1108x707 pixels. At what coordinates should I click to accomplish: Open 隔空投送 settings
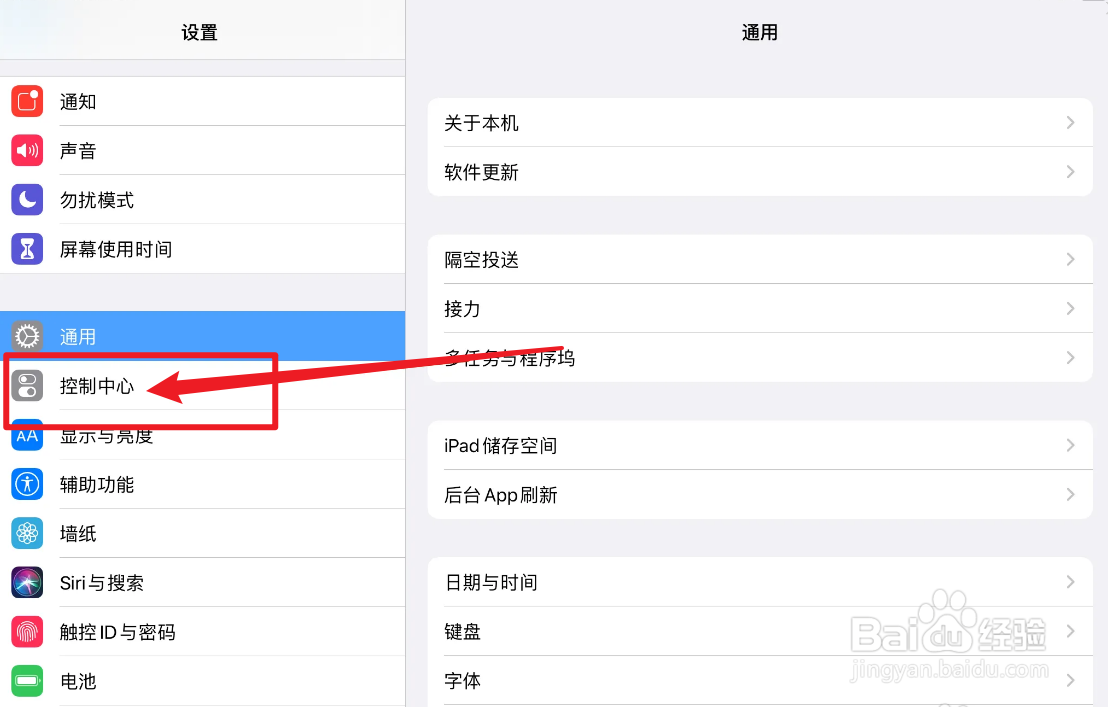tap(759, 260)
